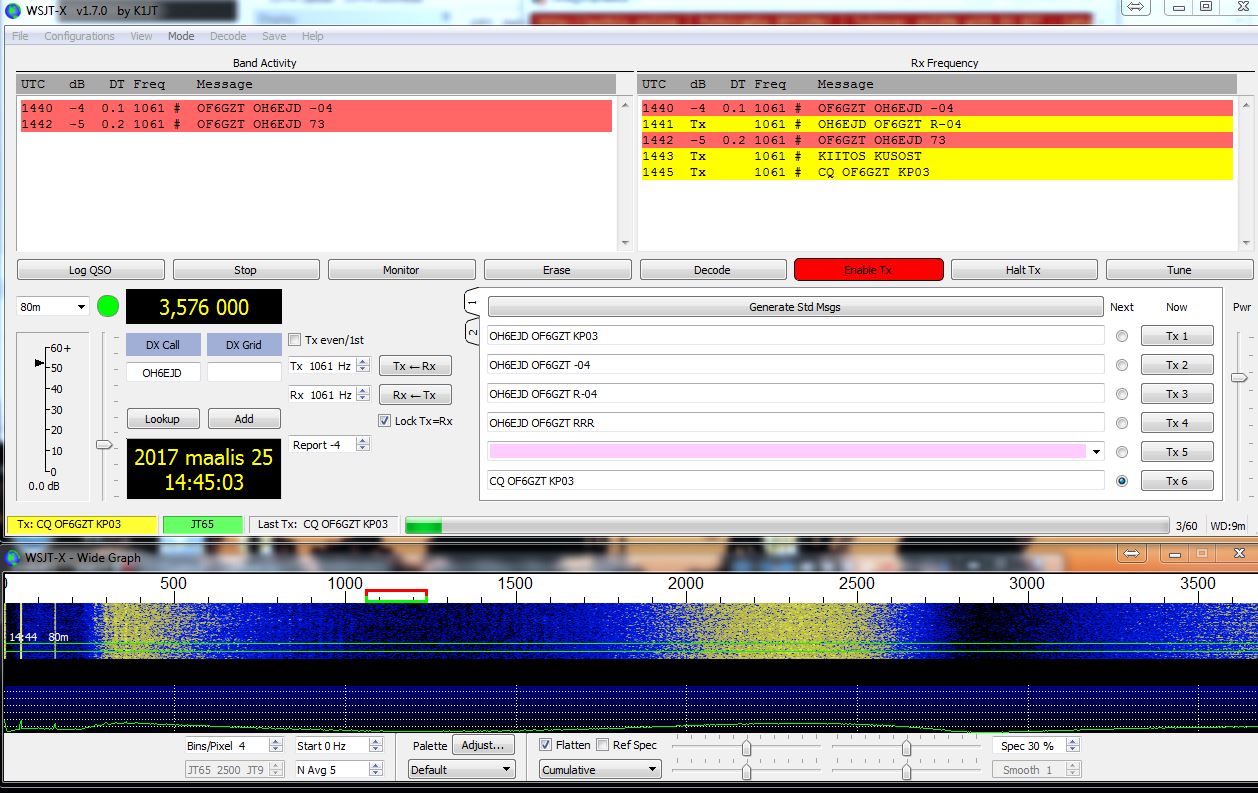Select the Tx 5 Next radio button
The image size is (1258, 793).
point(1121,452)
